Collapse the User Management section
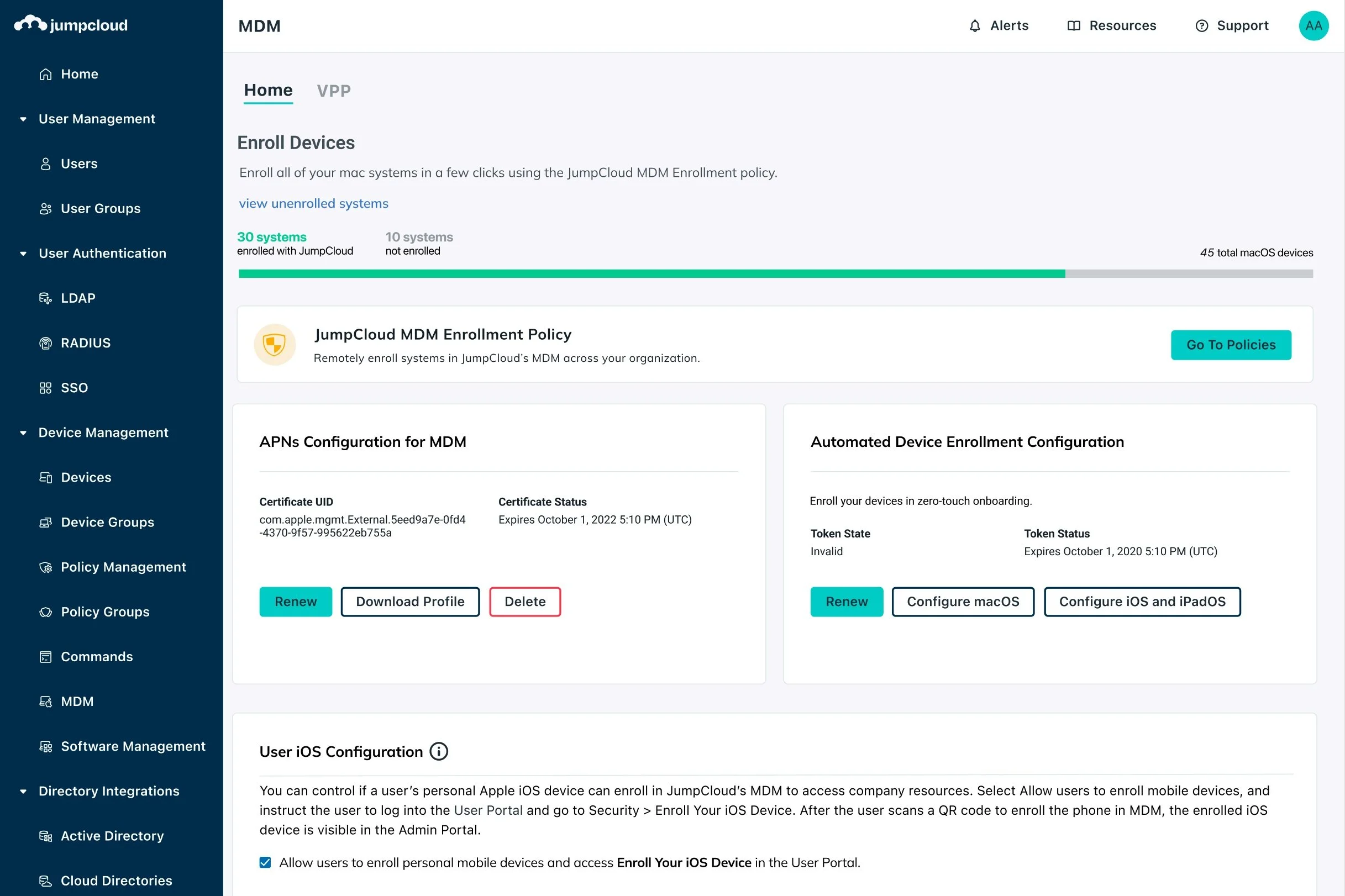This screenshot has height=896, width=1345. pos(23,119)
